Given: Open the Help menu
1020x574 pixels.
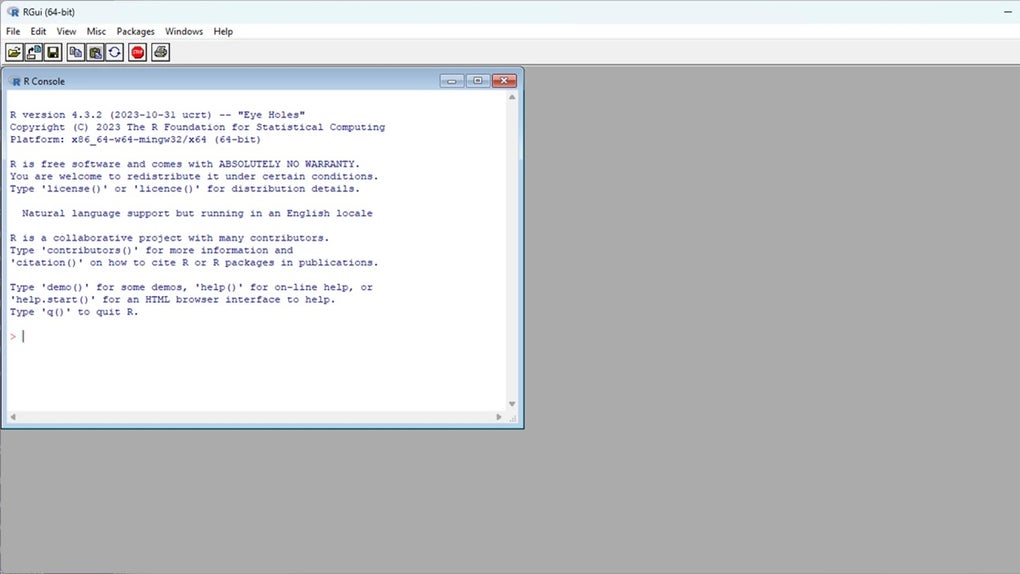Looking at the screenshot, I should click(223, 31).
